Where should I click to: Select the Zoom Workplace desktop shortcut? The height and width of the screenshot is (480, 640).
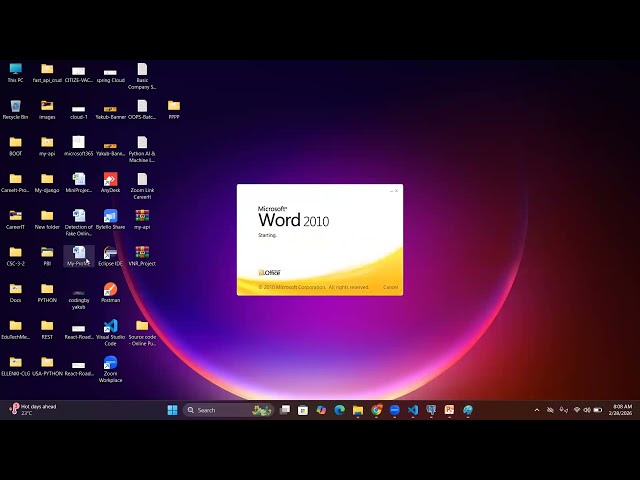pos(110,369)
